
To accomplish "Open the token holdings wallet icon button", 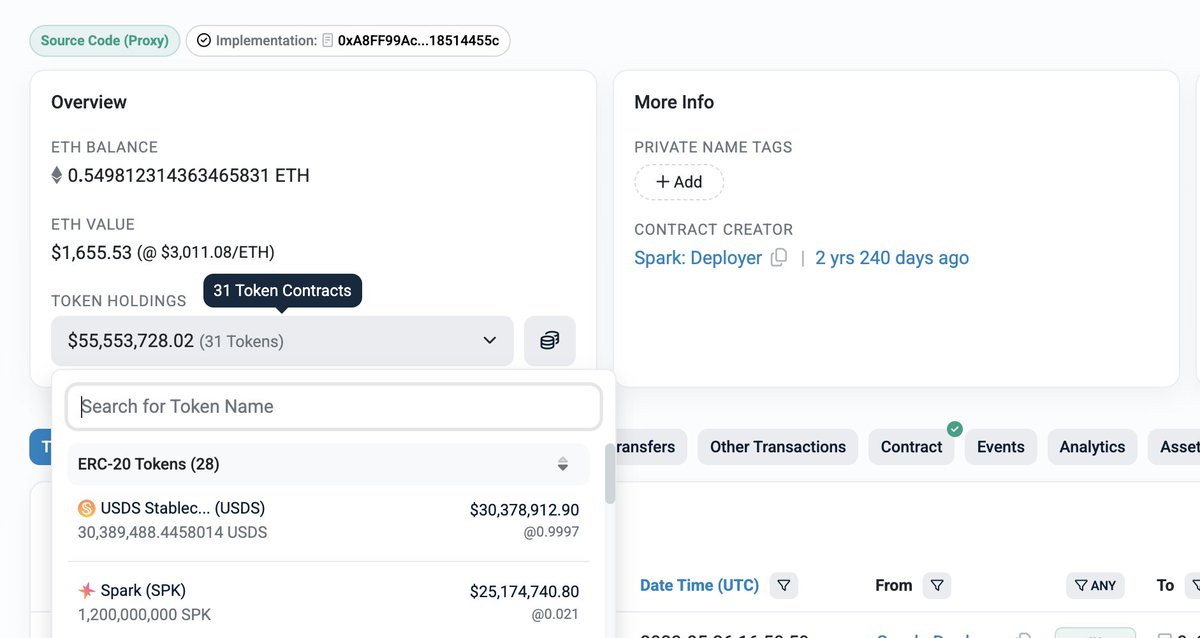I will coord(549,341).
